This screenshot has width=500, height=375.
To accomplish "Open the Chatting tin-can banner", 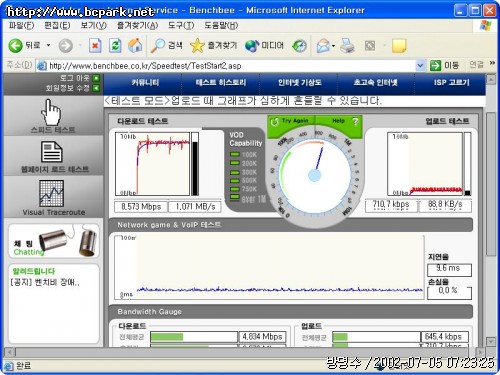I will pyautogui.click(x=54, y=241).
